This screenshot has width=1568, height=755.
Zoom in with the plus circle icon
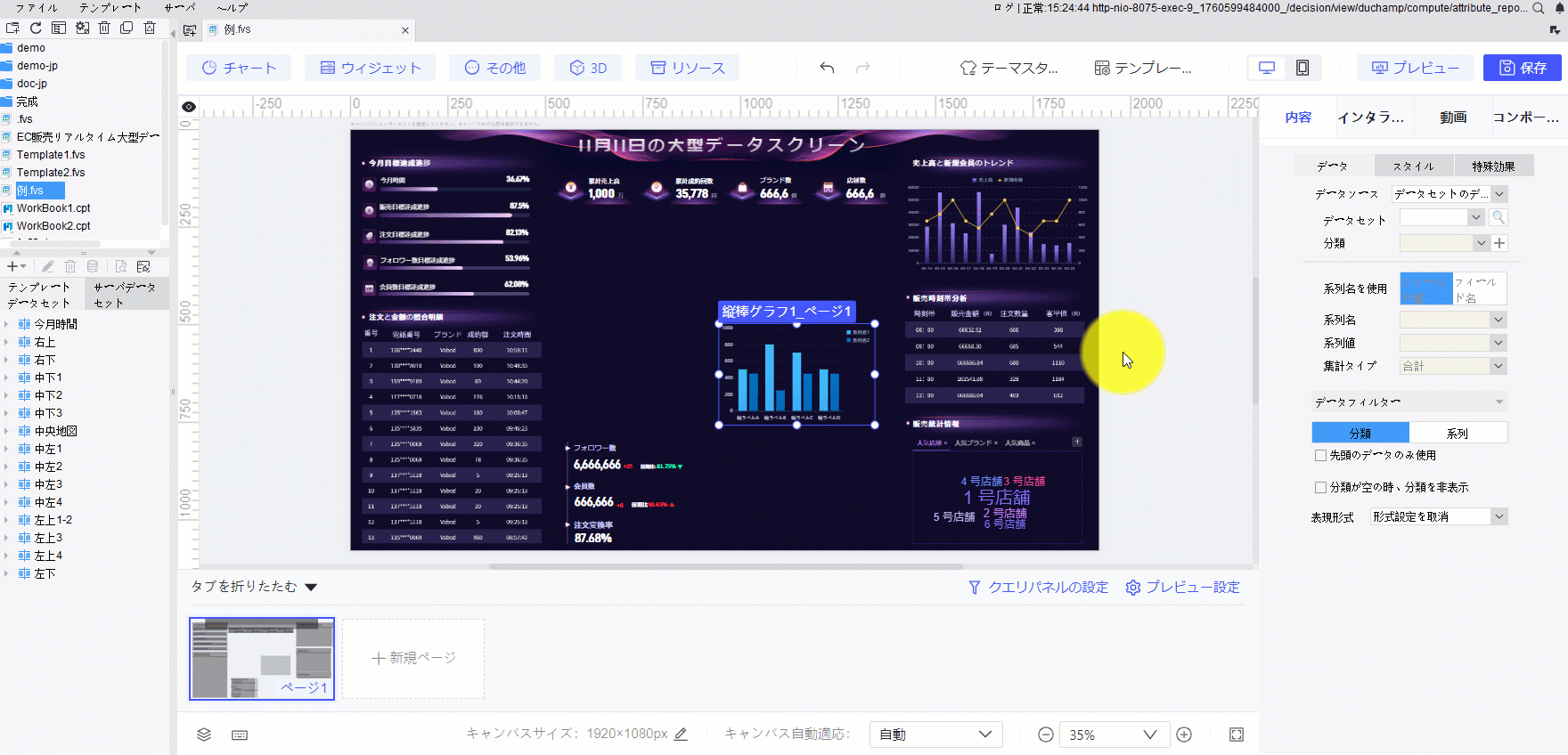(x=1184, y=735)
